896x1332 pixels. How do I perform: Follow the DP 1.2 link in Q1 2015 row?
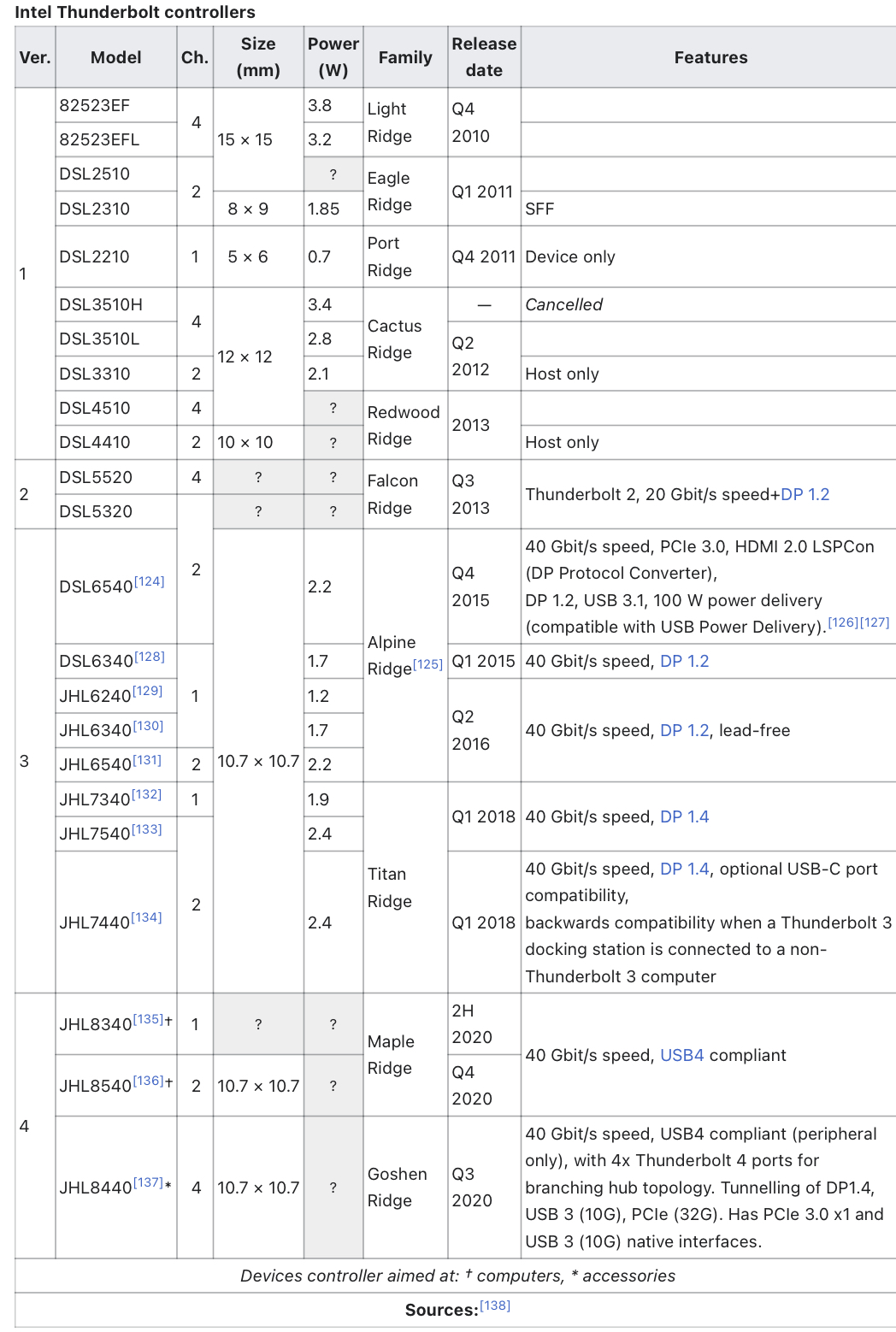tap(685, 661)
